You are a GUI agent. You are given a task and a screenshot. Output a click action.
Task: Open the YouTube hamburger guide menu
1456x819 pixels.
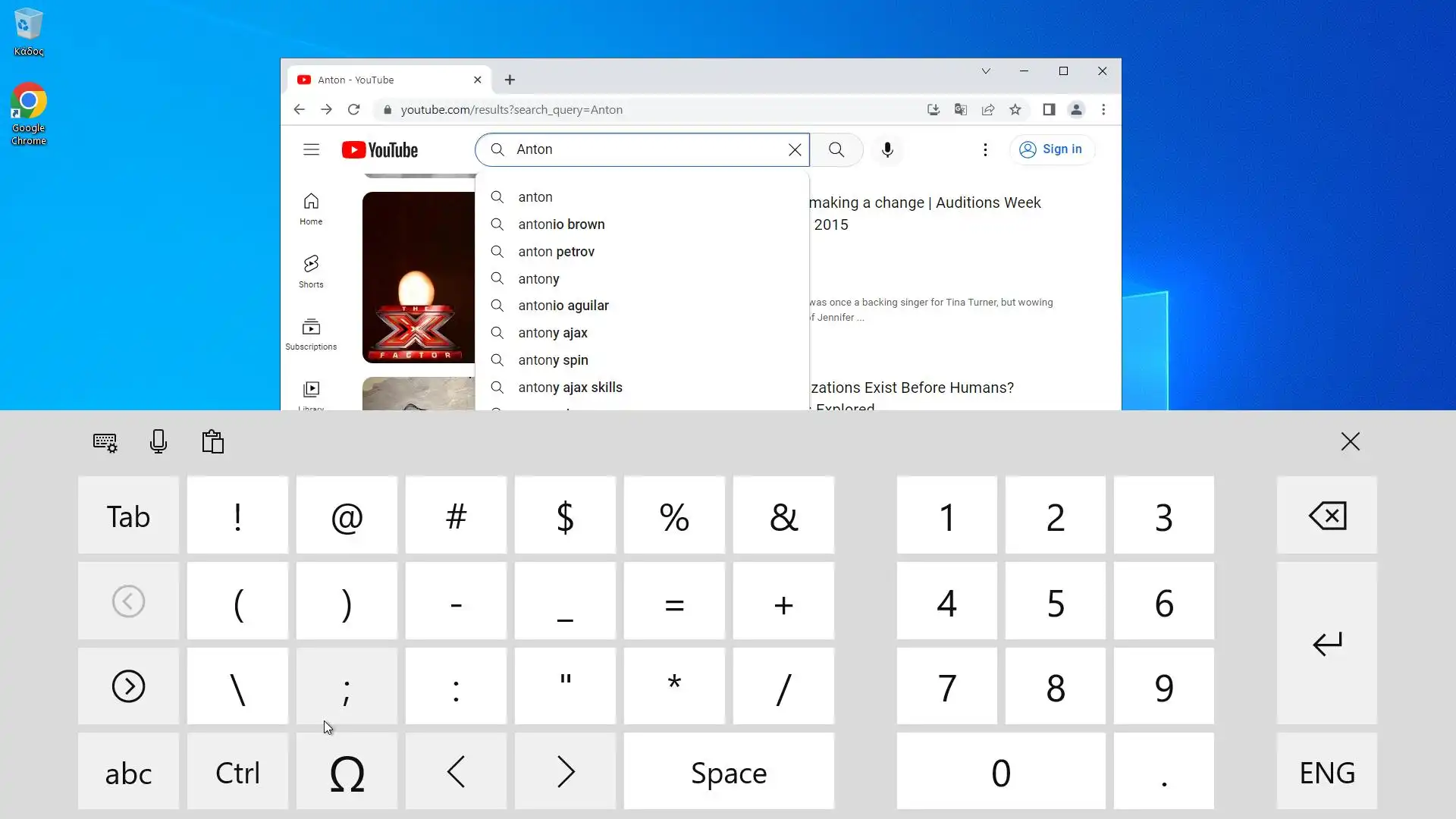click(x=311, y=149)
